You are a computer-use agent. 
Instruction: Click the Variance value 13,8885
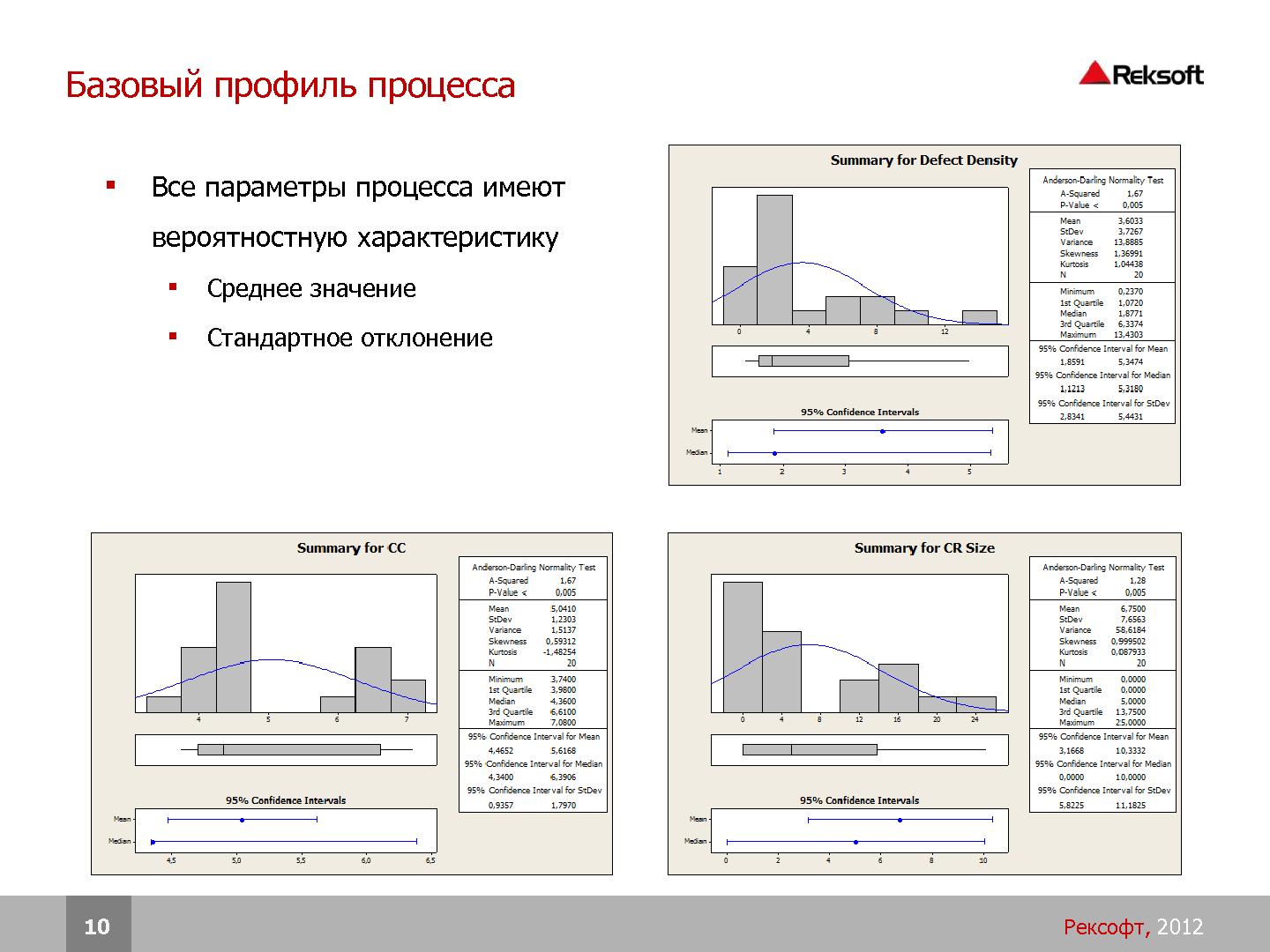[x=1128, y=242]
